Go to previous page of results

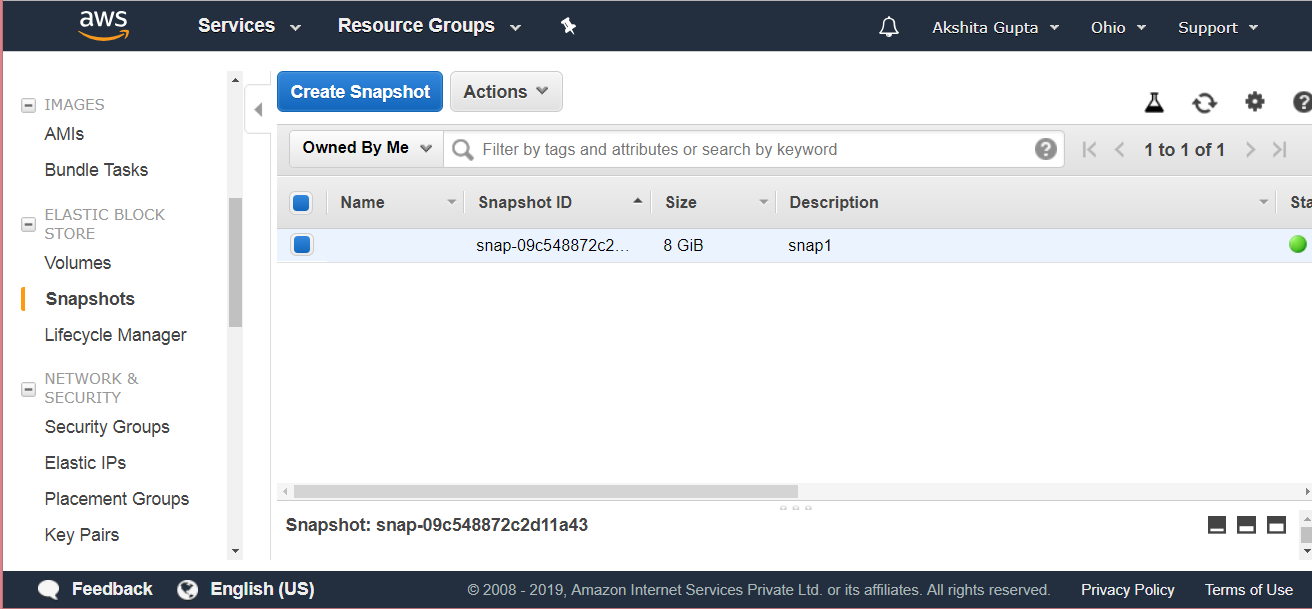[1120, 149]
